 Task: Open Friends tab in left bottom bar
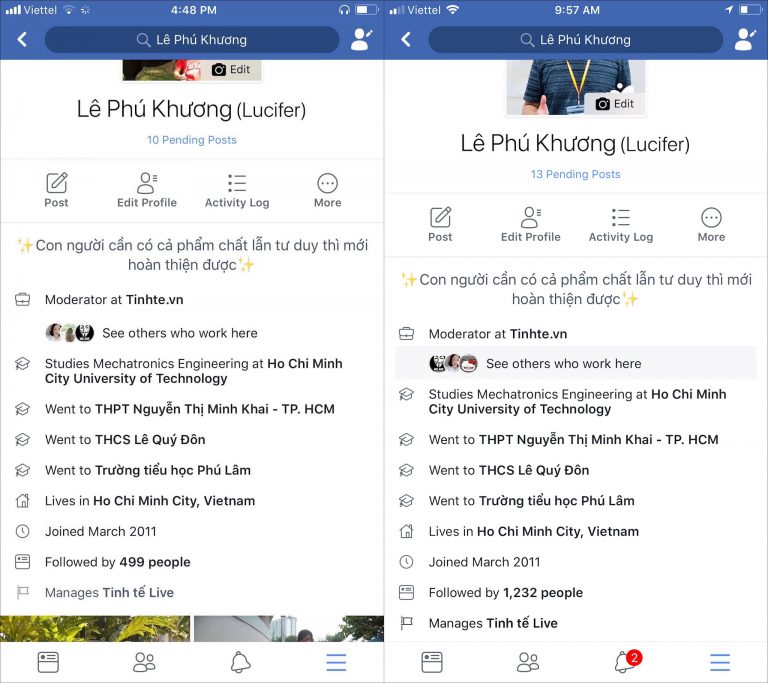pyautogui.click(x=144, y=662)
